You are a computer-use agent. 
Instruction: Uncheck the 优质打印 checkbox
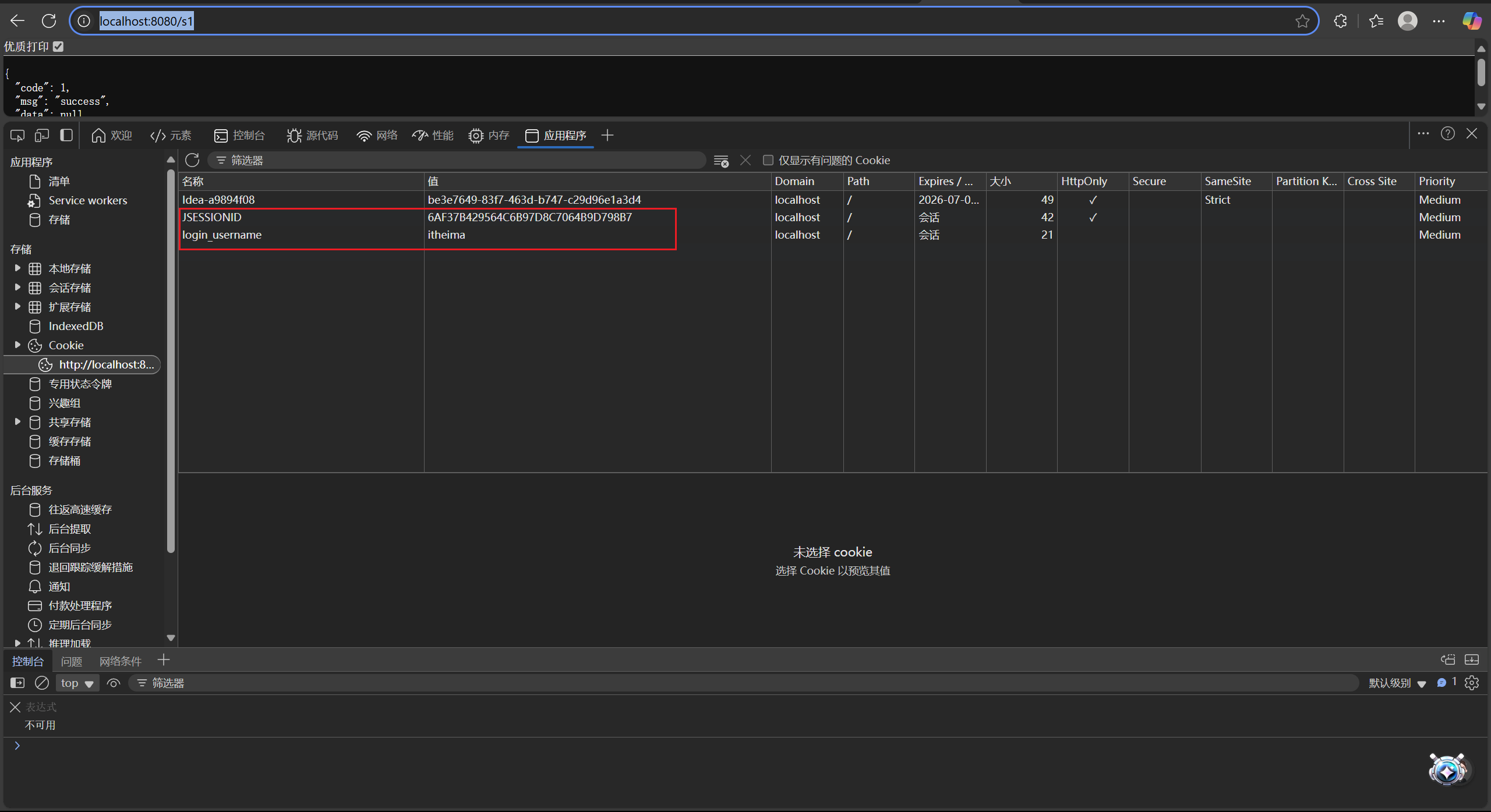pos(58,47)
